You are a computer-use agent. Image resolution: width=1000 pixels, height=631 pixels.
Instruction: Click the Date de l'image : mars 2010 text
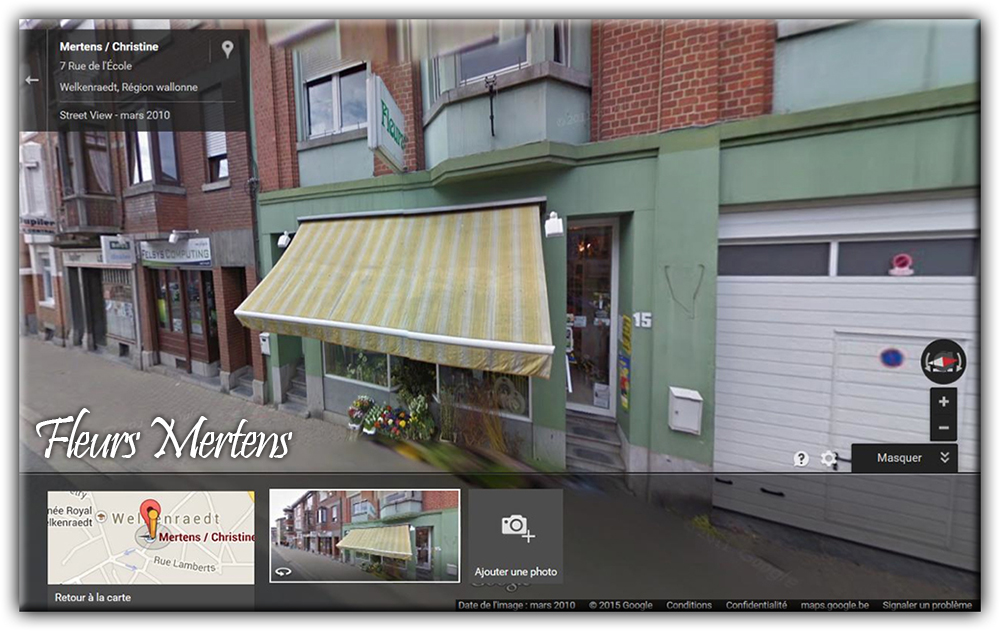point(517,605)
